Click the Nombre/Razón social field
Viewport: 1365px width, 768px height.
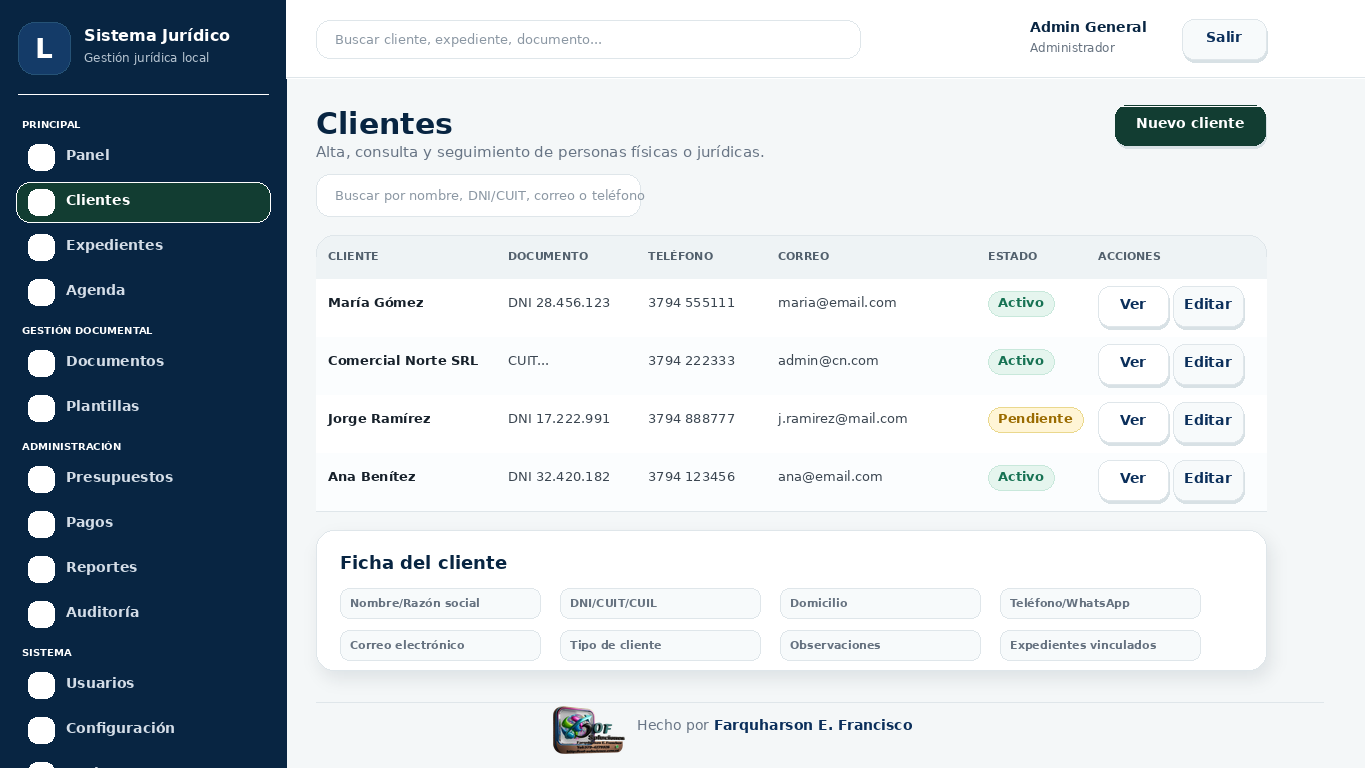(x=440, y=603)
